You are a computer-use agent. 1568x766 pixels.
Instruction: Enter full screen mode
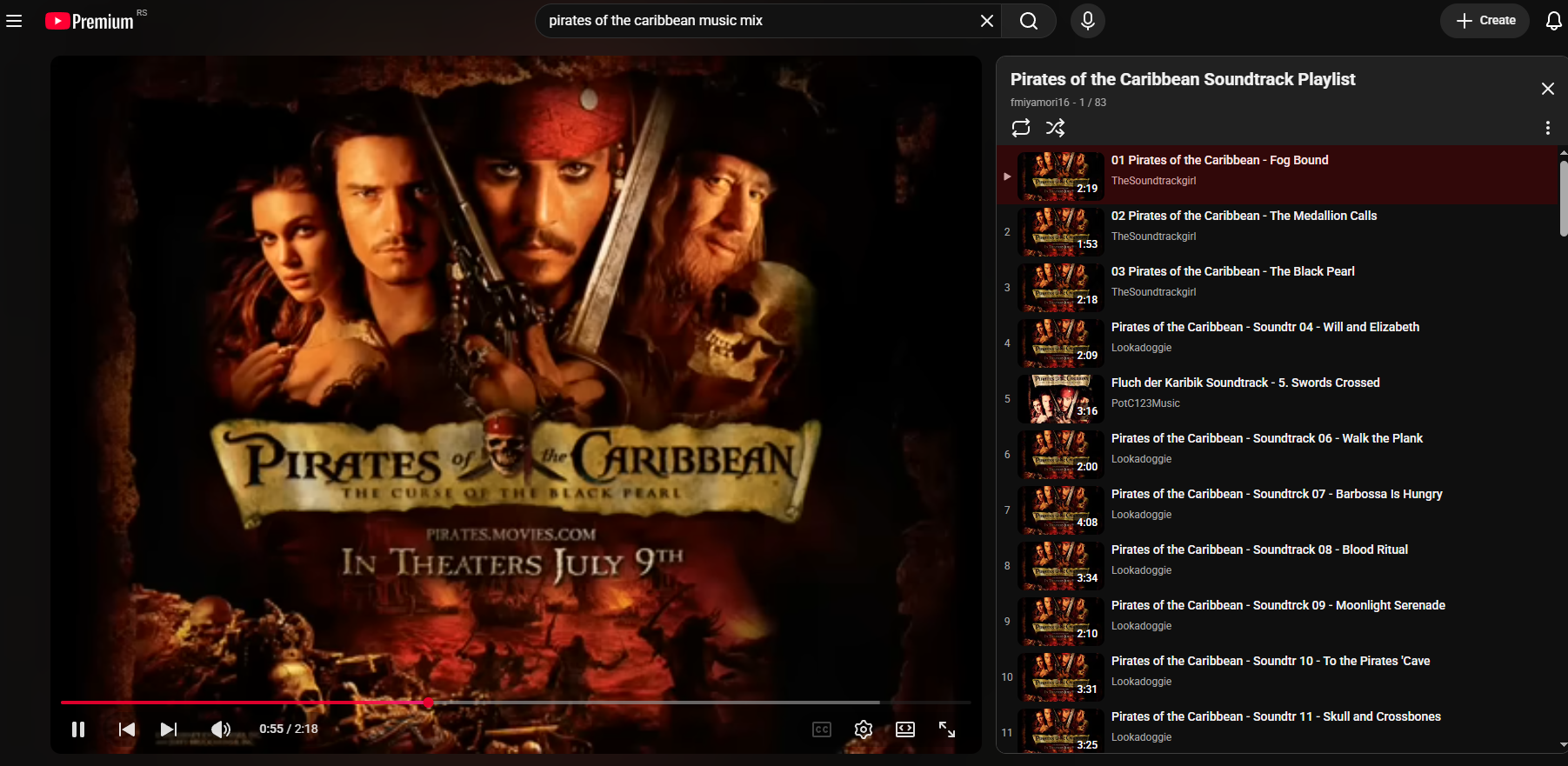[947, 729]
